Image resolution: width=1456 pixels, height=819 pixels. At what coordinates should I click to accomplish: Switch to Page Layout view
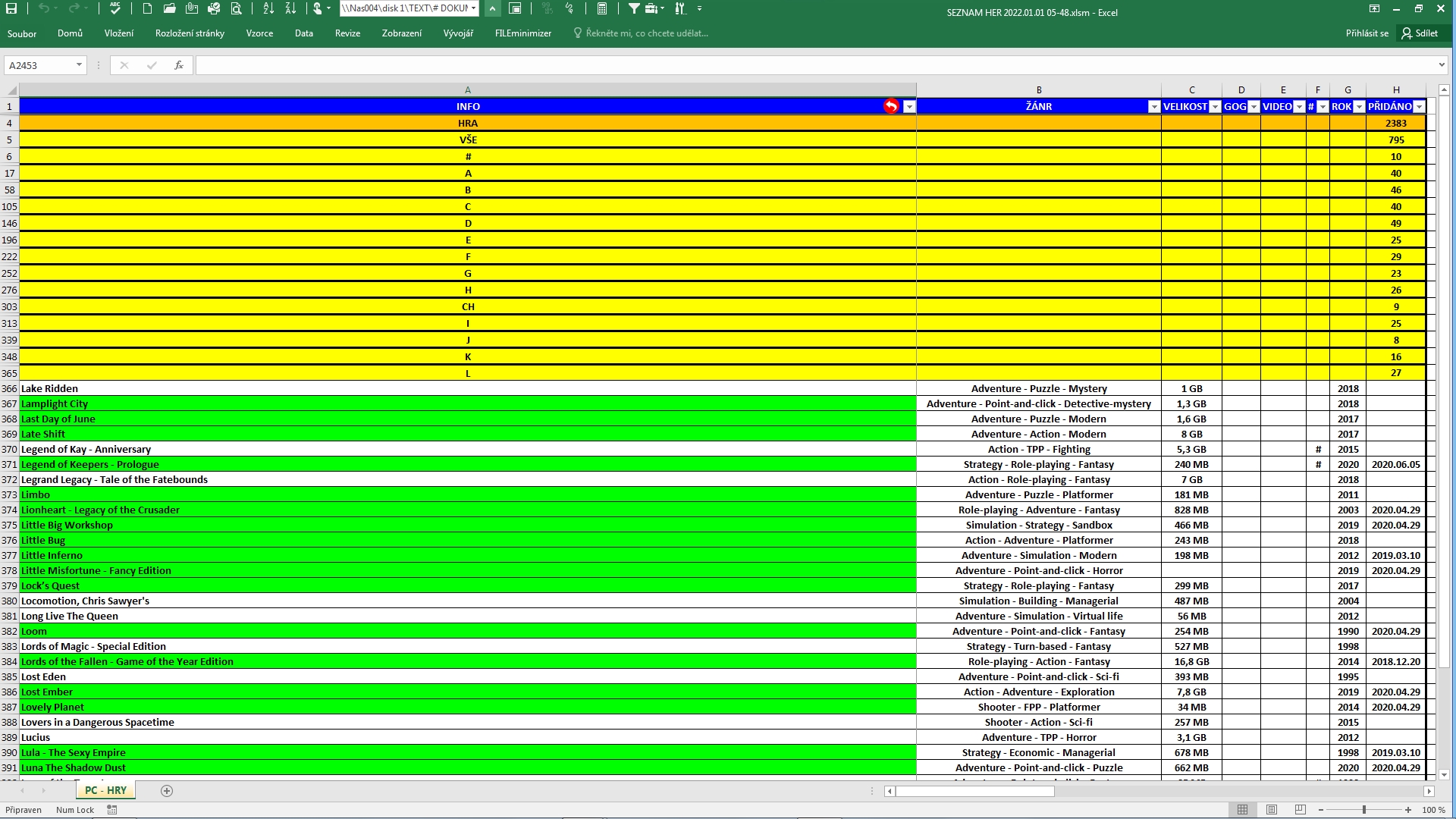tap(1272, 810)
